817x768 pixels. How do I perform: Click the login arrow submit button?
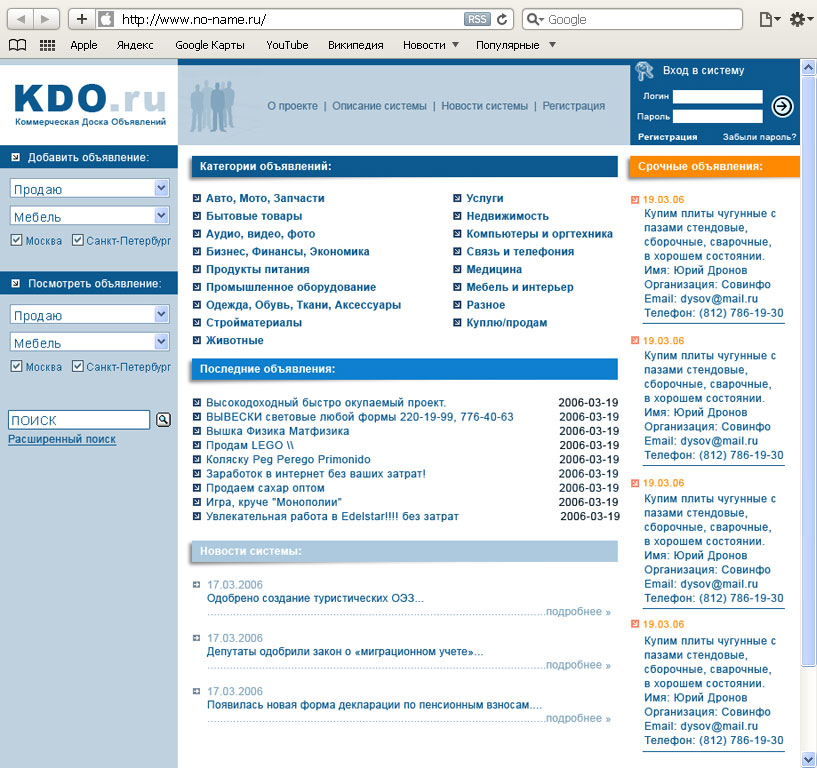point(783,106)
